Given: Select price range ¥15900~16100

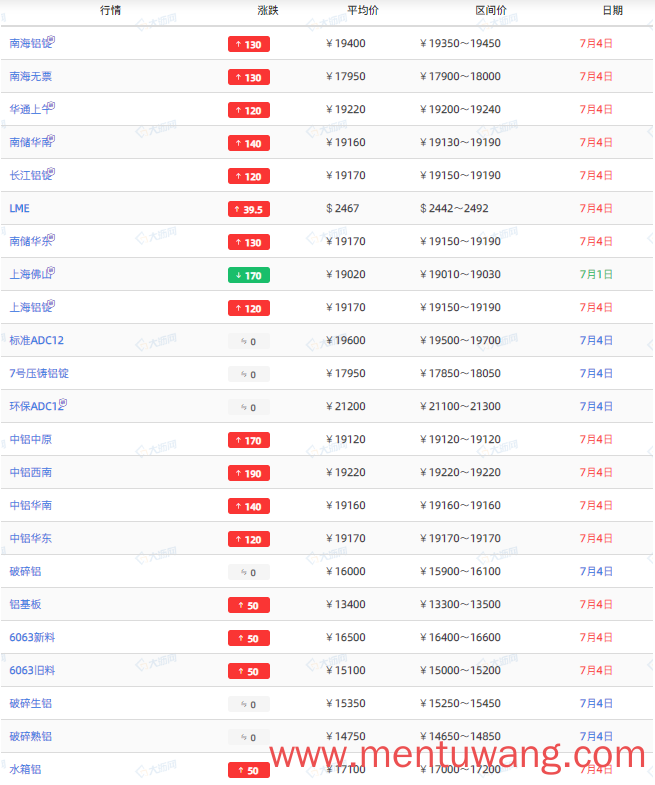Looking at the screenshot, I should click(461, 571).
